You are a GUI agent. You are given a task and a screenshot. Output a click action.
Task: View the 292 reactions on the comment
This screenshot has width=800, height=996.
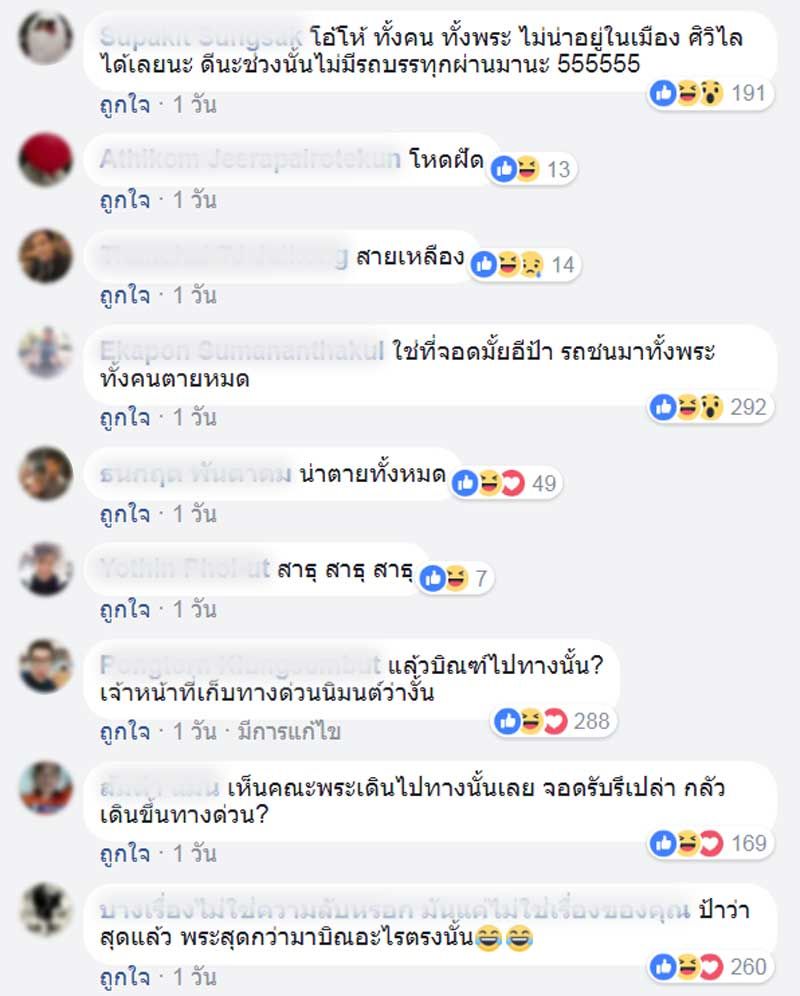click(710, 407)
